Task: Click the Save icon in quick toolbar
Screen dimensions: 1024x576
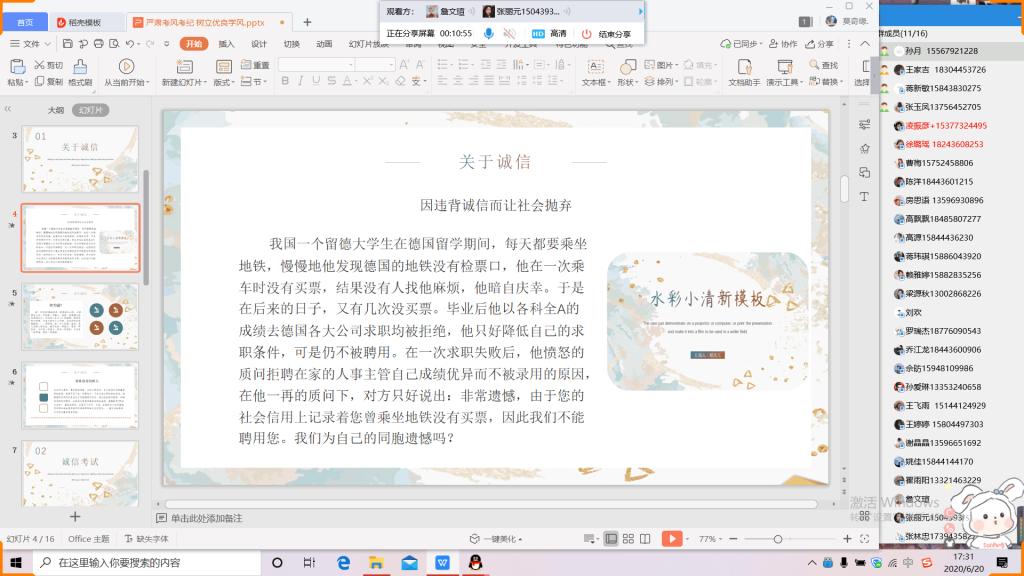Action: (x=68, y=44)
